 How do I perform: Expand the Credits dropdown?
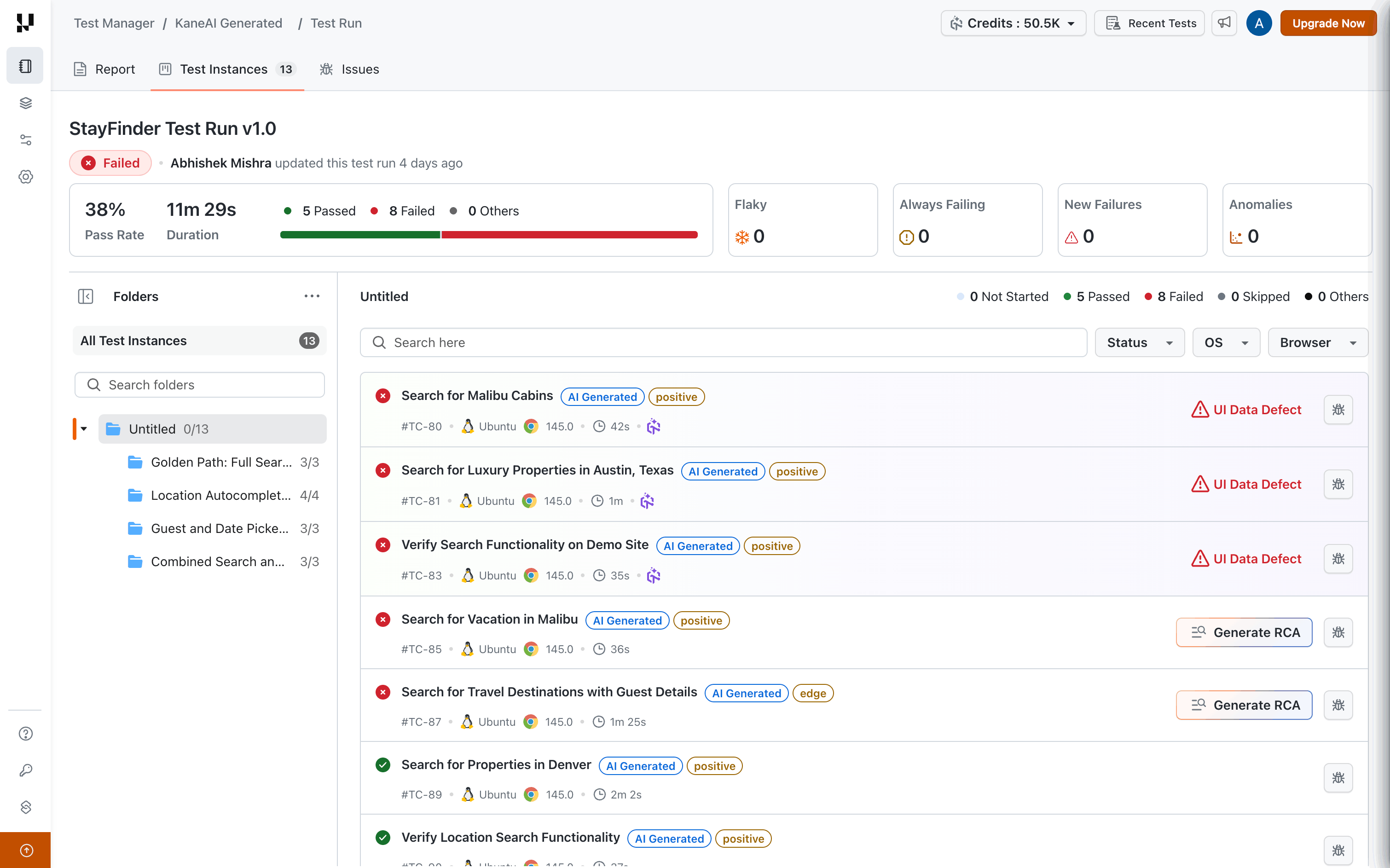coord(1013,23)
